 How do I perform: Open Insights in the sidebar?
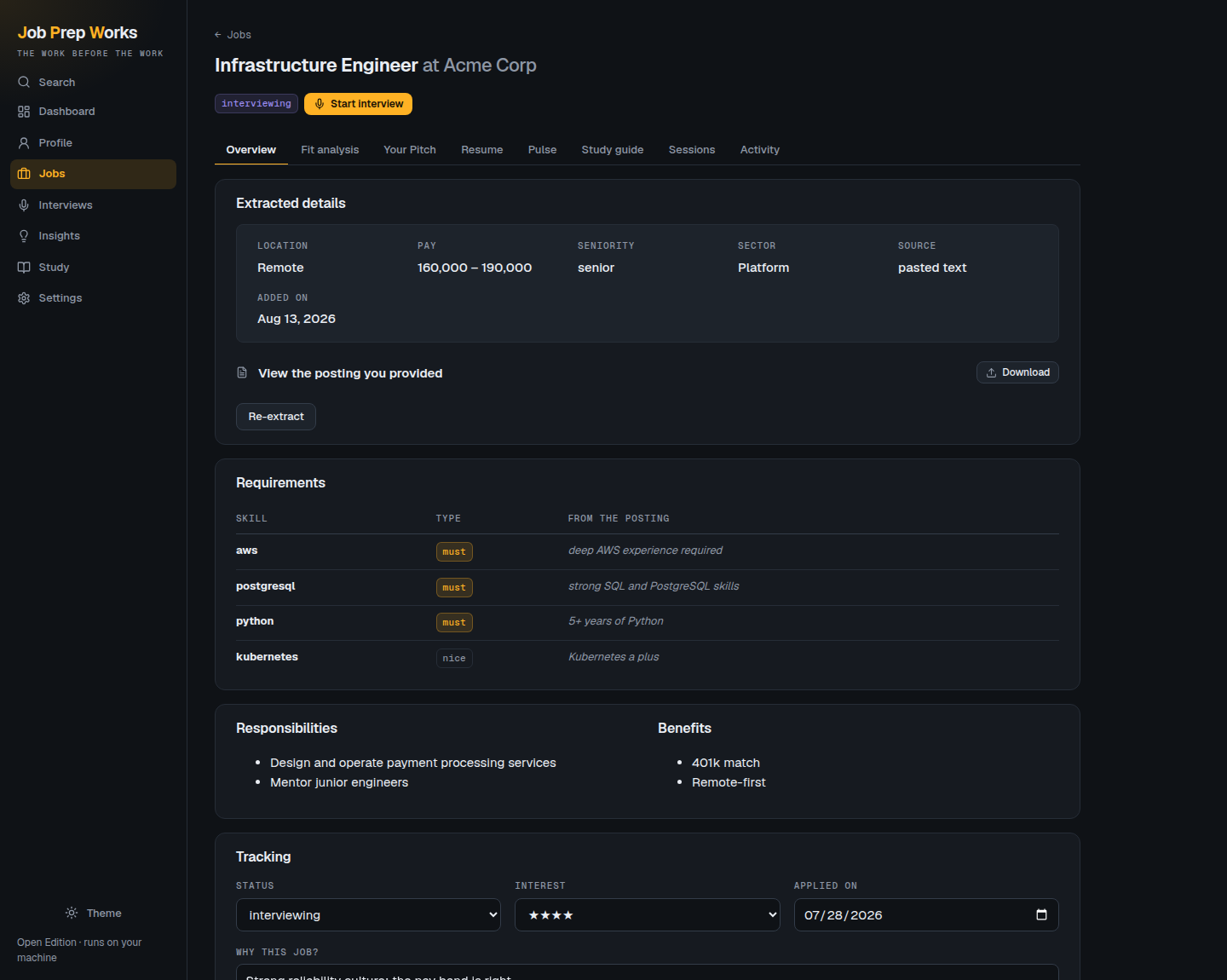93,236
